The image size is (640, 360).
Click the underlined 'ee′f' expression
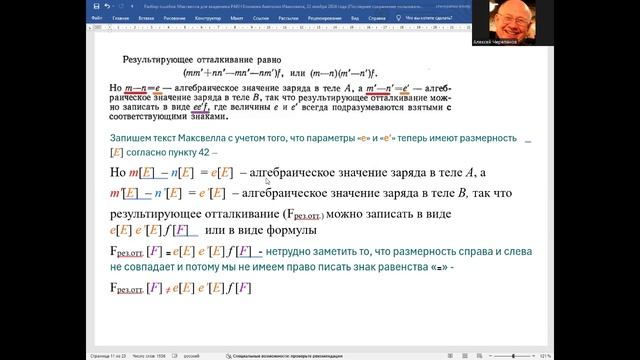200,107
